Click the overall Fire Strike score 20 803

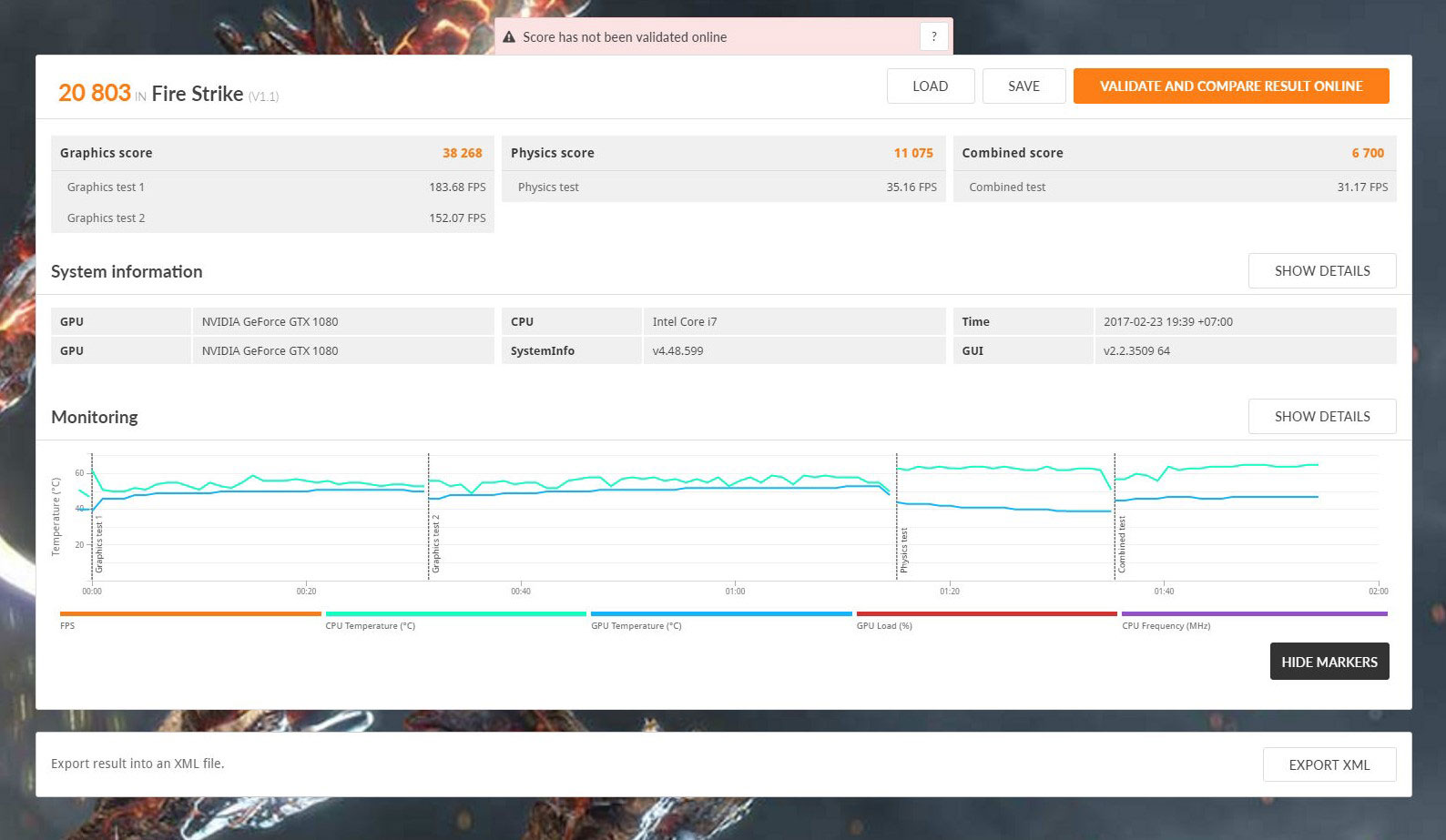coord(95,94)
